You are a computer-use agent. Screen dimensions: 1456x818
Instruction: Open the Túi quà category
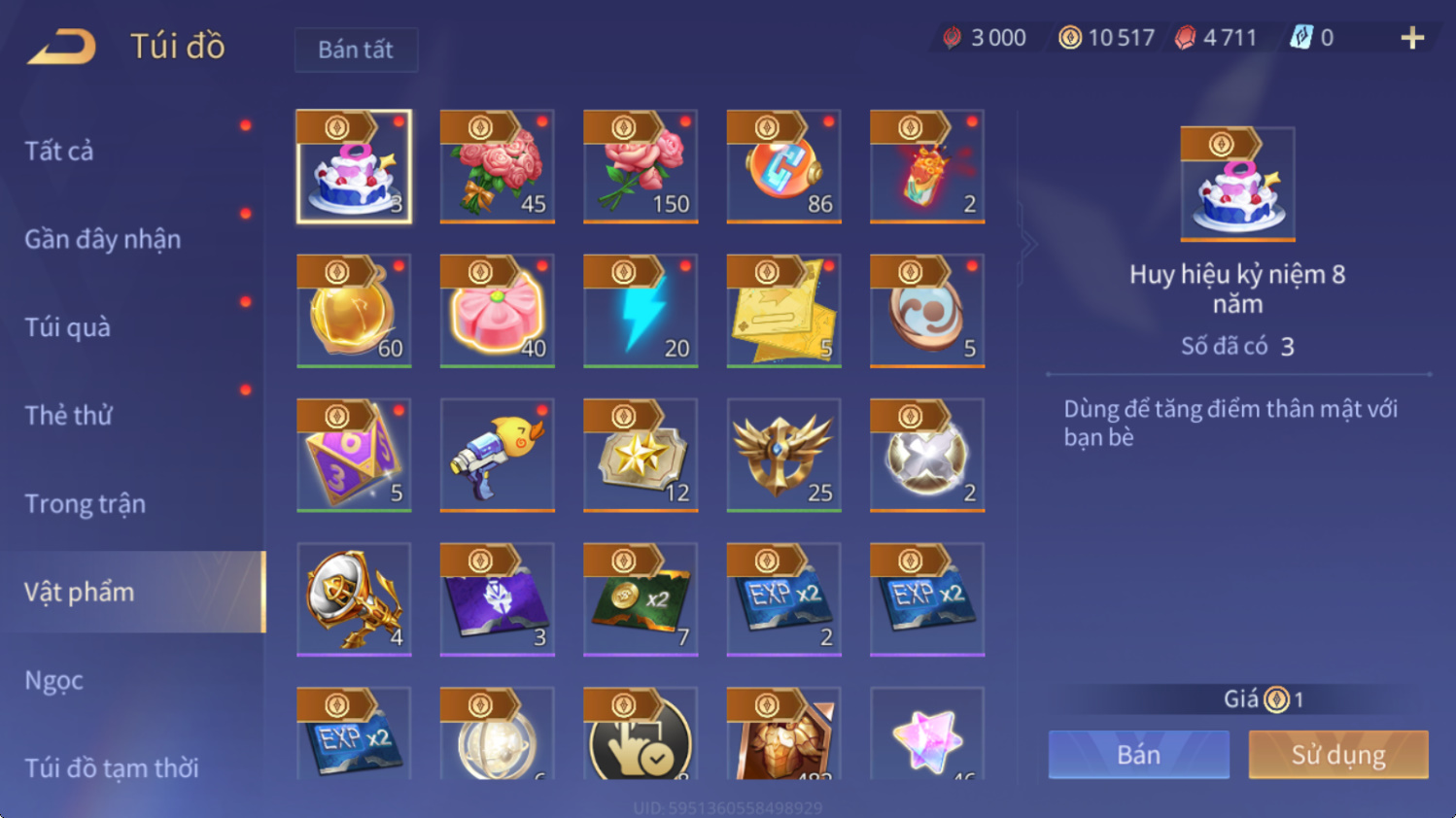(67, 327)
